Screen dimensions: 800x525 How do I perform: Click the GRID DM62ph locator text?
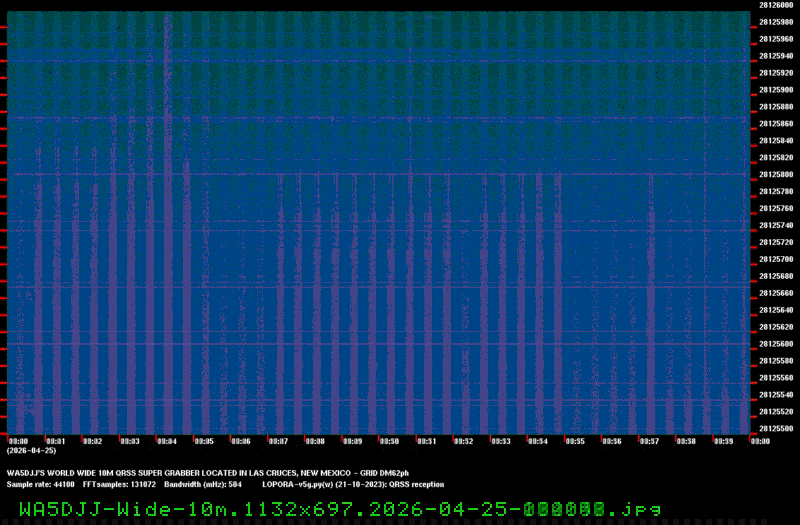(x=383, y=473)
